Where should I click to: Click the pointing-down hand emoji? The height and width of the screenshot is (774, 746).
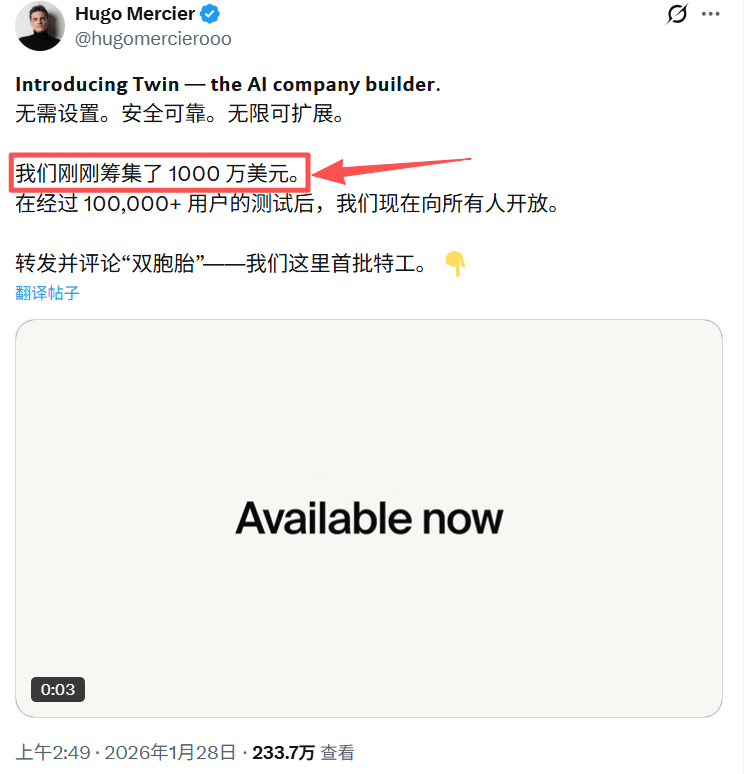point(455,264)
